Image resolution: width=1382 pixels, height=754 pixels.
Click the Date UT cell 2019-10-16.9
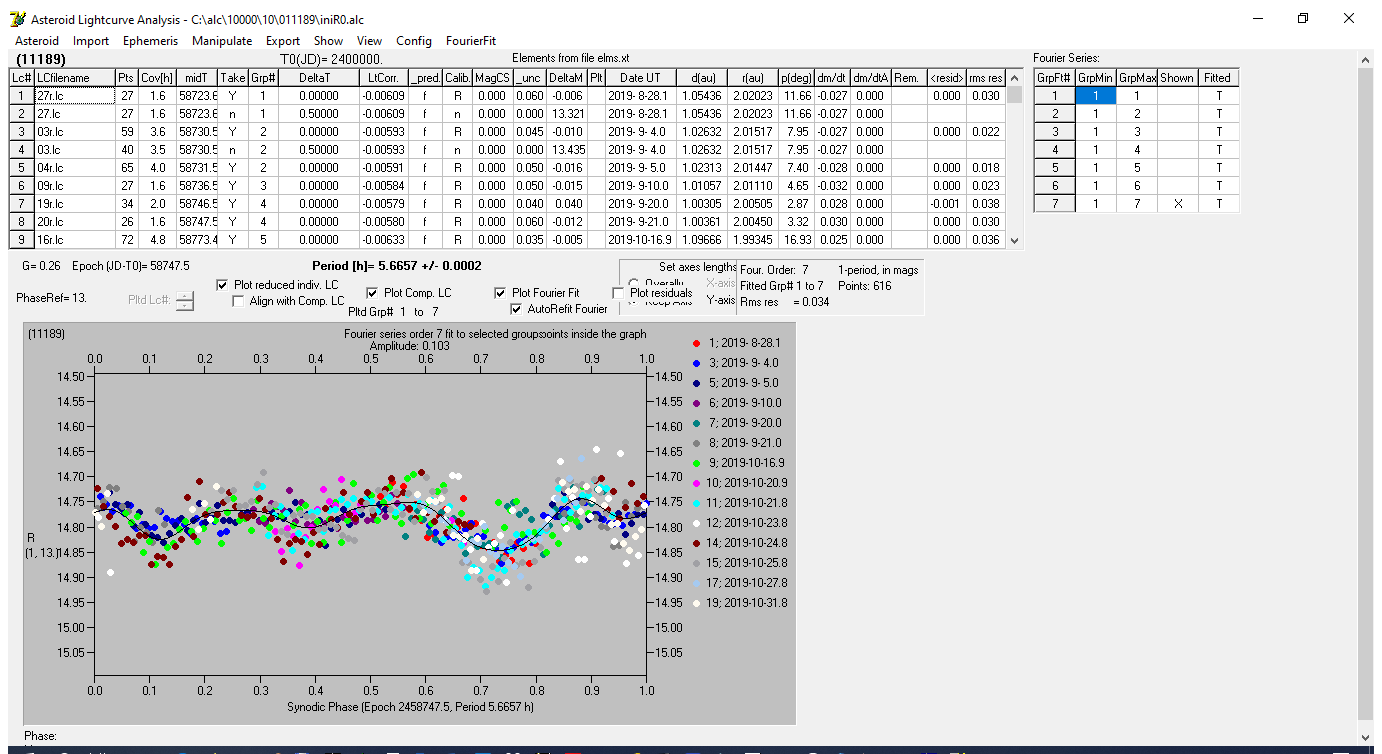pos(640,240)
